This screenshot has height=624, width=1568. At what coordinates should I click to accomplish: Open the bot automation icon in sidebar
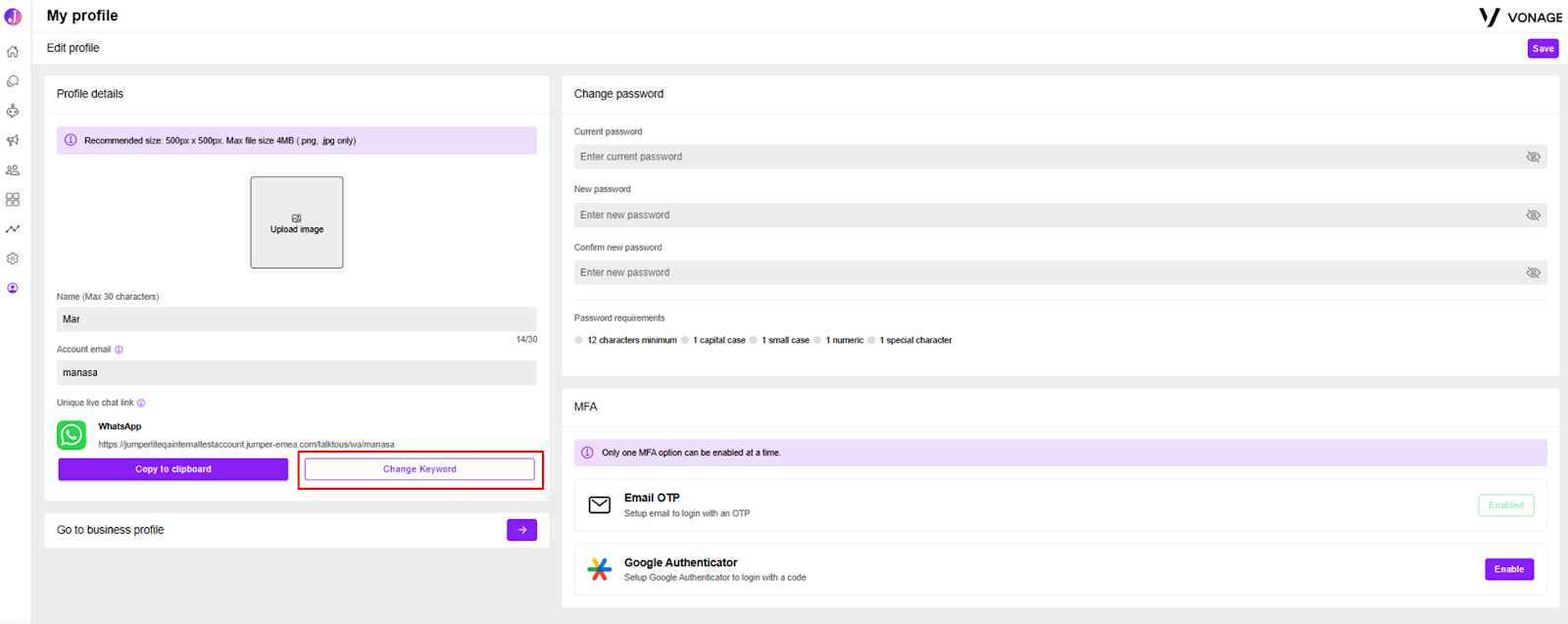[13, 111]
